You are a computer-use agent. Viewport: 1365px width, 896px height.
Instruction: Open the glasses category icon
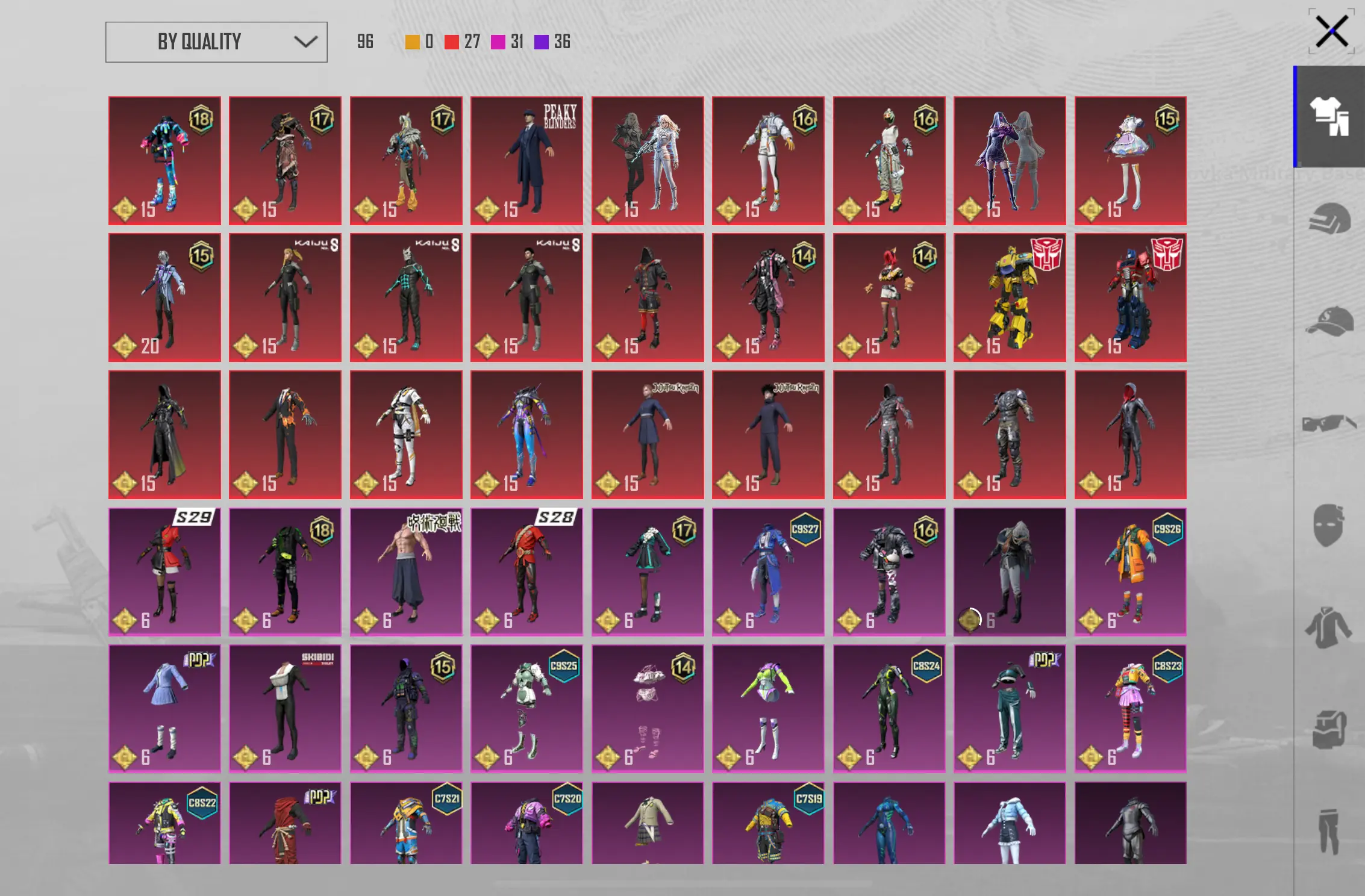pos(1330,423)
